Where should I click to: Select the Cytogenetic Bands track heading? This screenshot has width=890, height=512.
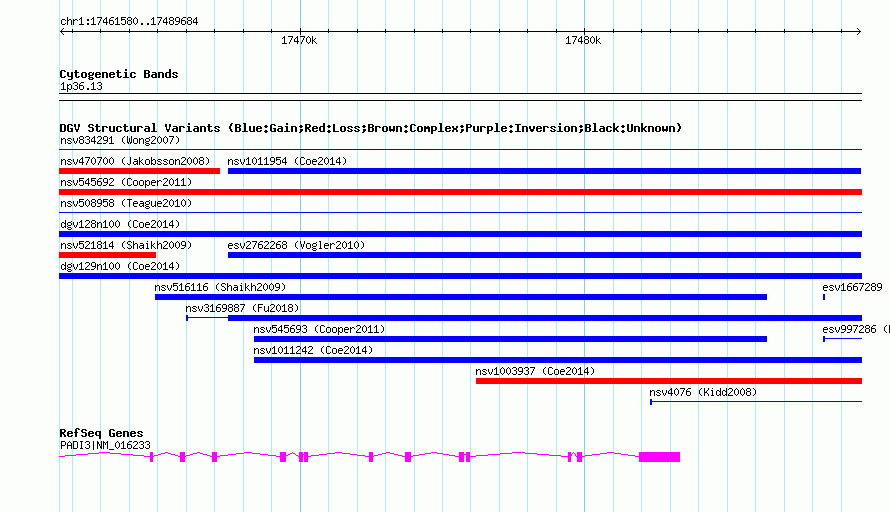[119, 74]
